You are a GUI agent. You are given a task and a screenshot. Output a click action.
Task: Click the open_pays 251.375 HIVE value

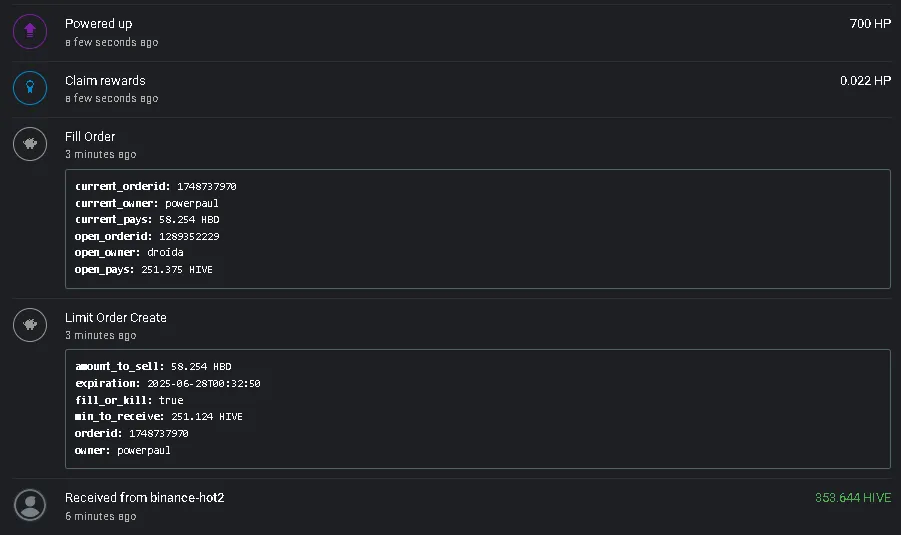(177, 270)
